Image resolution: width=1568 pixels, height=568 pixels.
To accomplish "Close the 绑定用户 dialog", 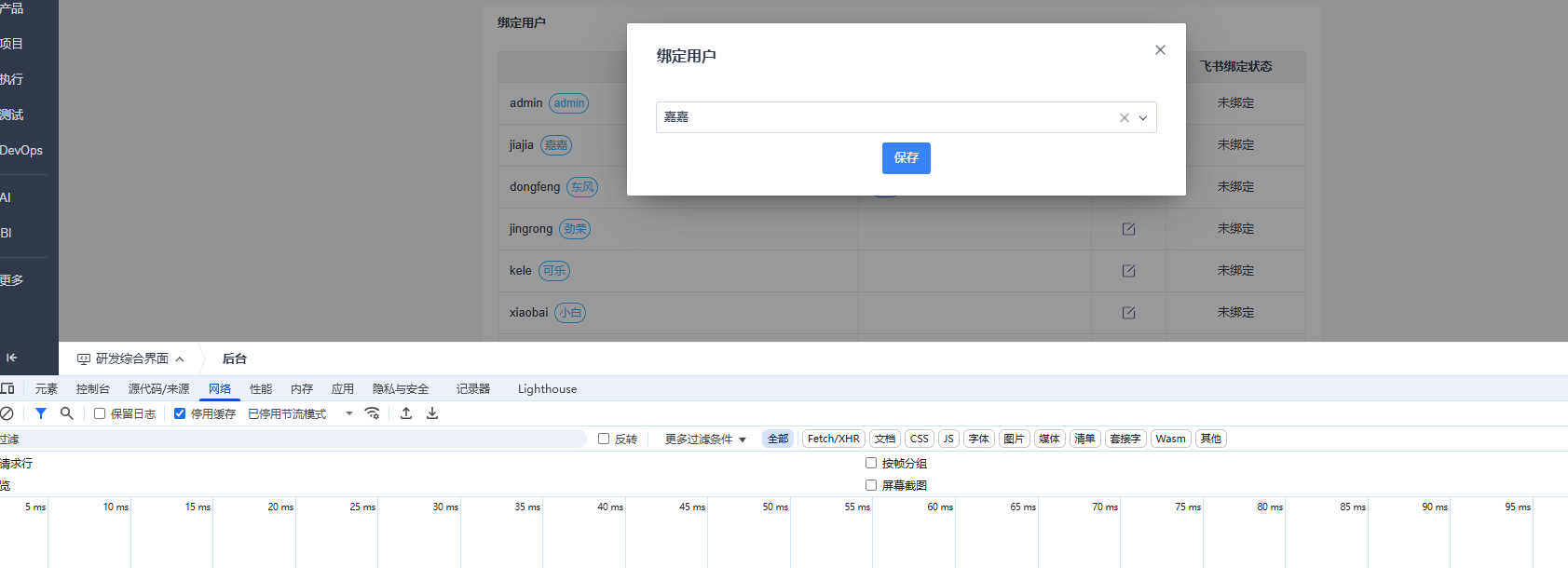I will coord(1160,50).
